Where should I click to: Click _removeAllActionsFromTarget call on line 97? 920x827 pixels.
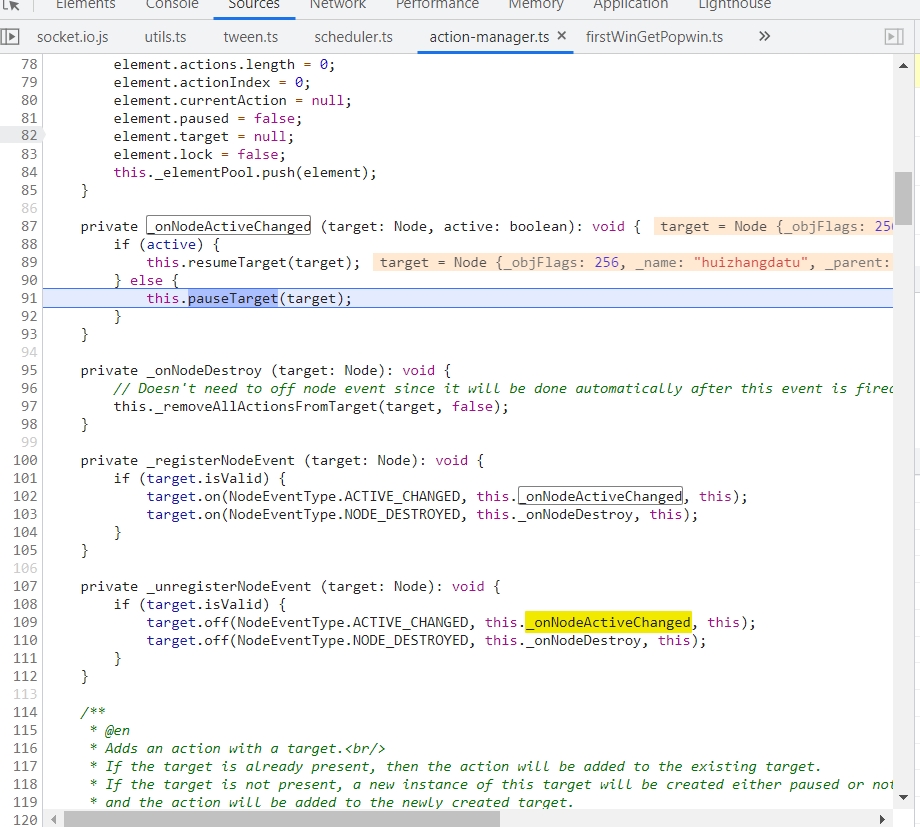coord(266,406)
